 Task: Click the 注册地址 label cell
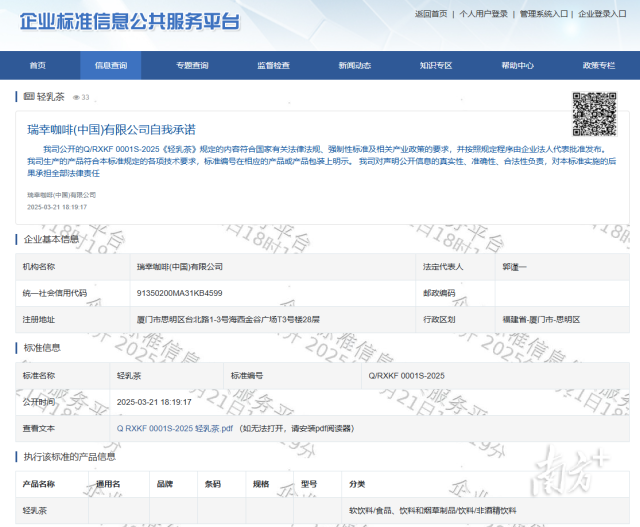73,320
